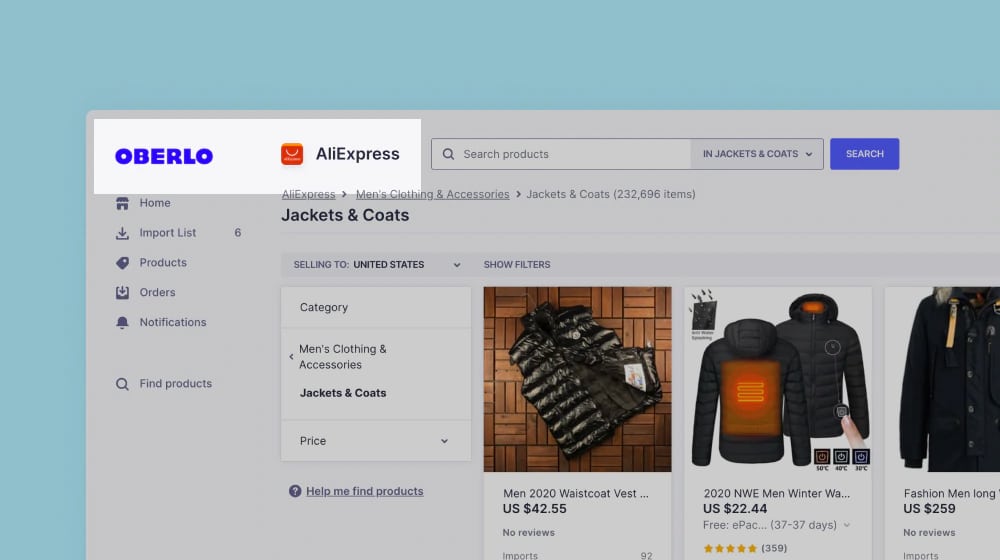Viewport: 1000px width, 560px height.
Task: Open Men's Clothing & Accessories breadcrumb link
Action: [x=432, y=194]
